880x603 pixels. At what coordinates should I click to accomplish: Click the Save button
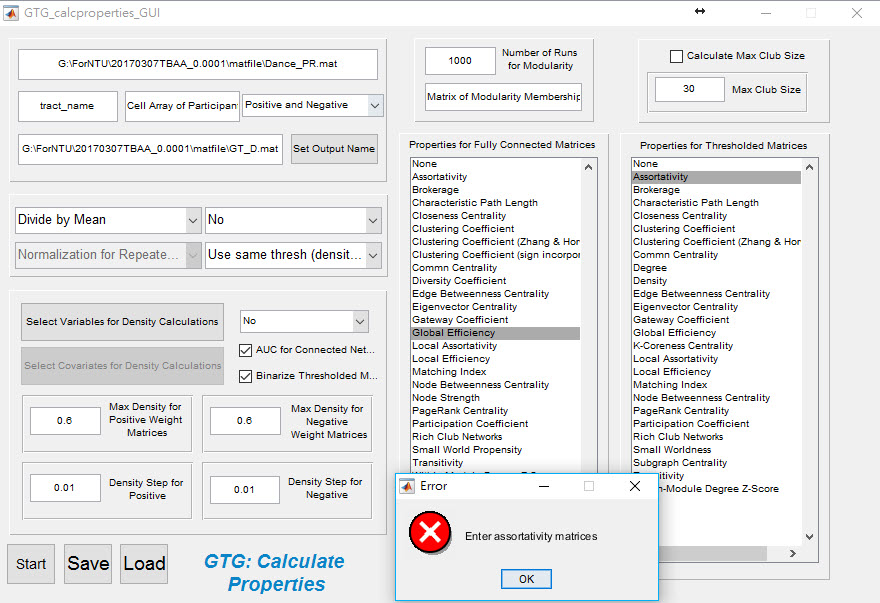pos(88,564)
